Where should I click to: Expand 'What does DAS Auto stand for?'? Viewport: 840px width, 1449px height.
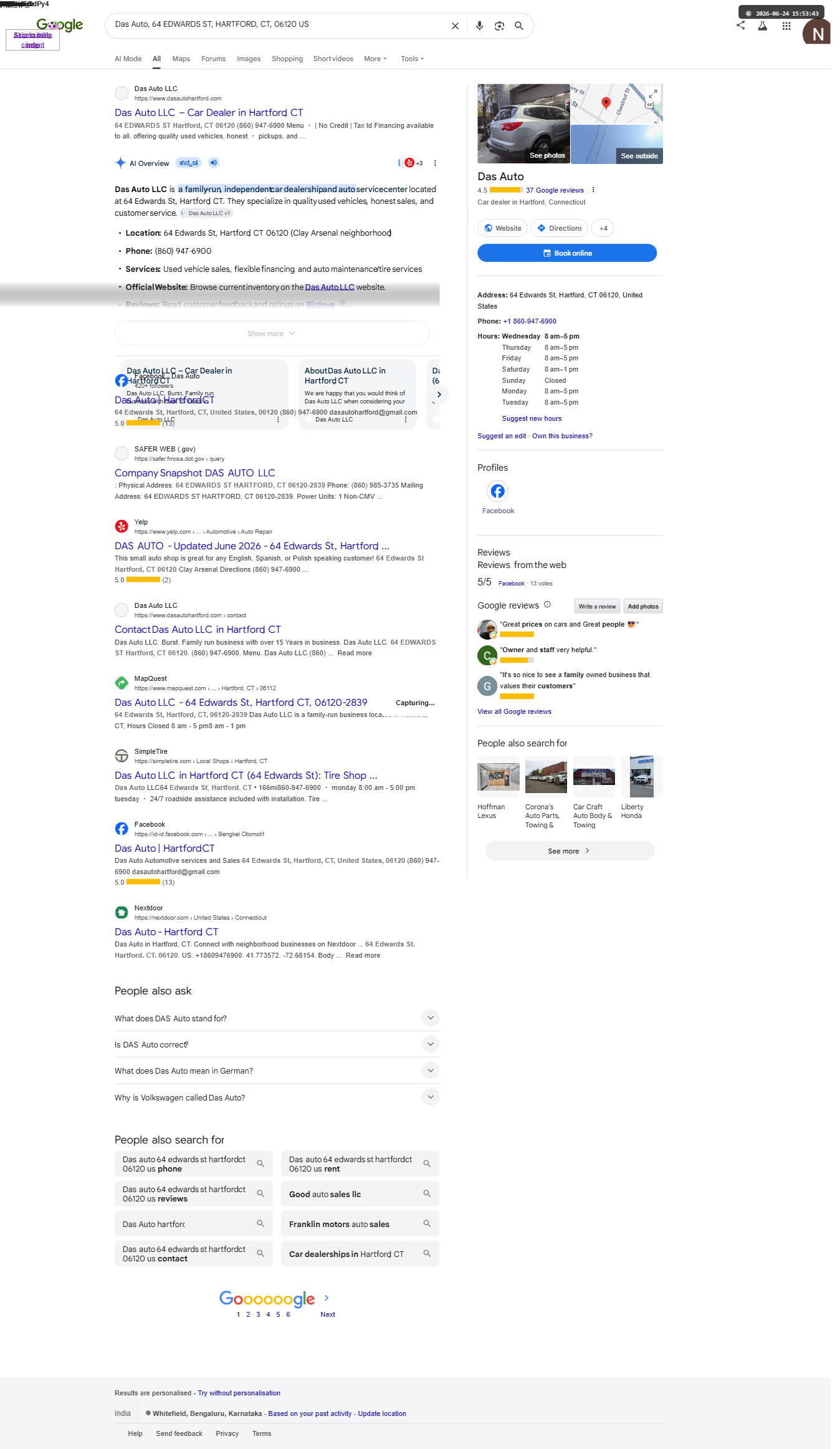pos(277,1018)
